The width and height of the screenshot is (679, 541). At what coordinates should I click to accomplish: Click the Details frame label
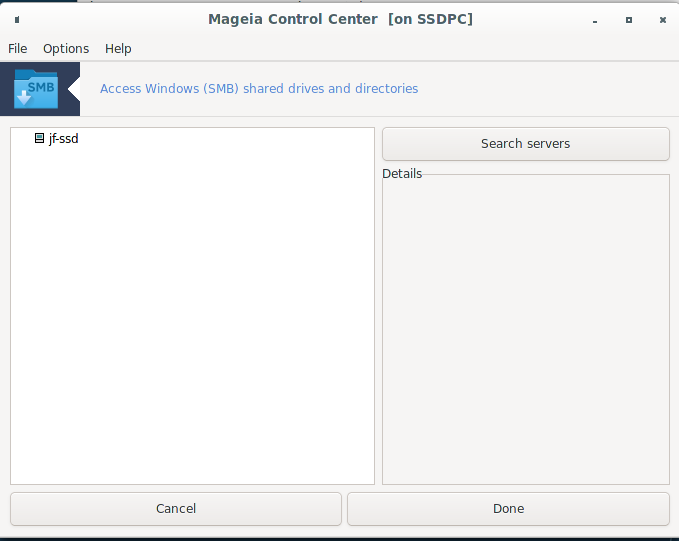(402, 174)
